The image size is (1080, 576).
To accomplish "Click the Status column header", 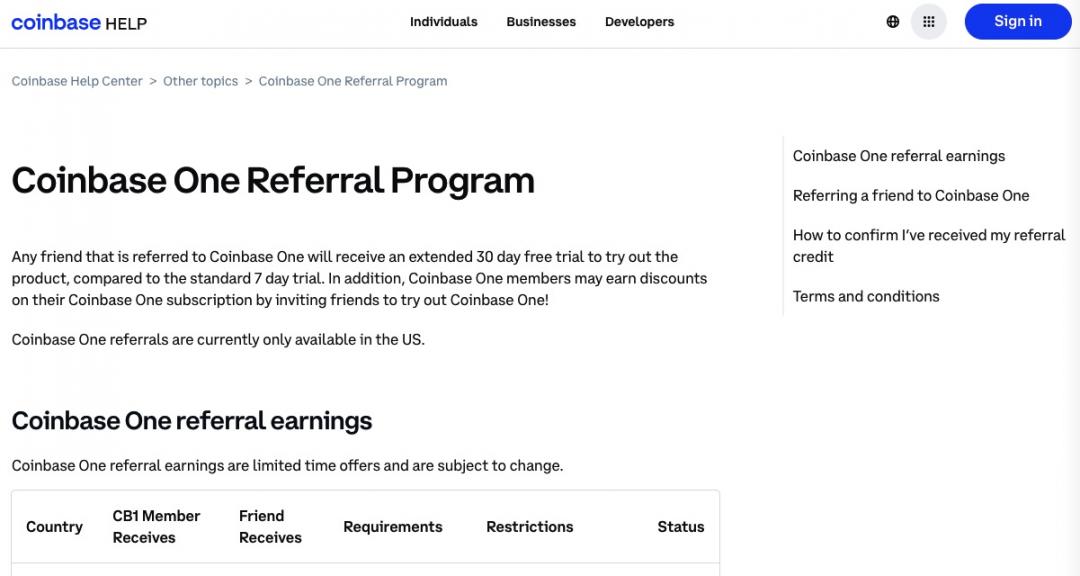I will (681, 526).
